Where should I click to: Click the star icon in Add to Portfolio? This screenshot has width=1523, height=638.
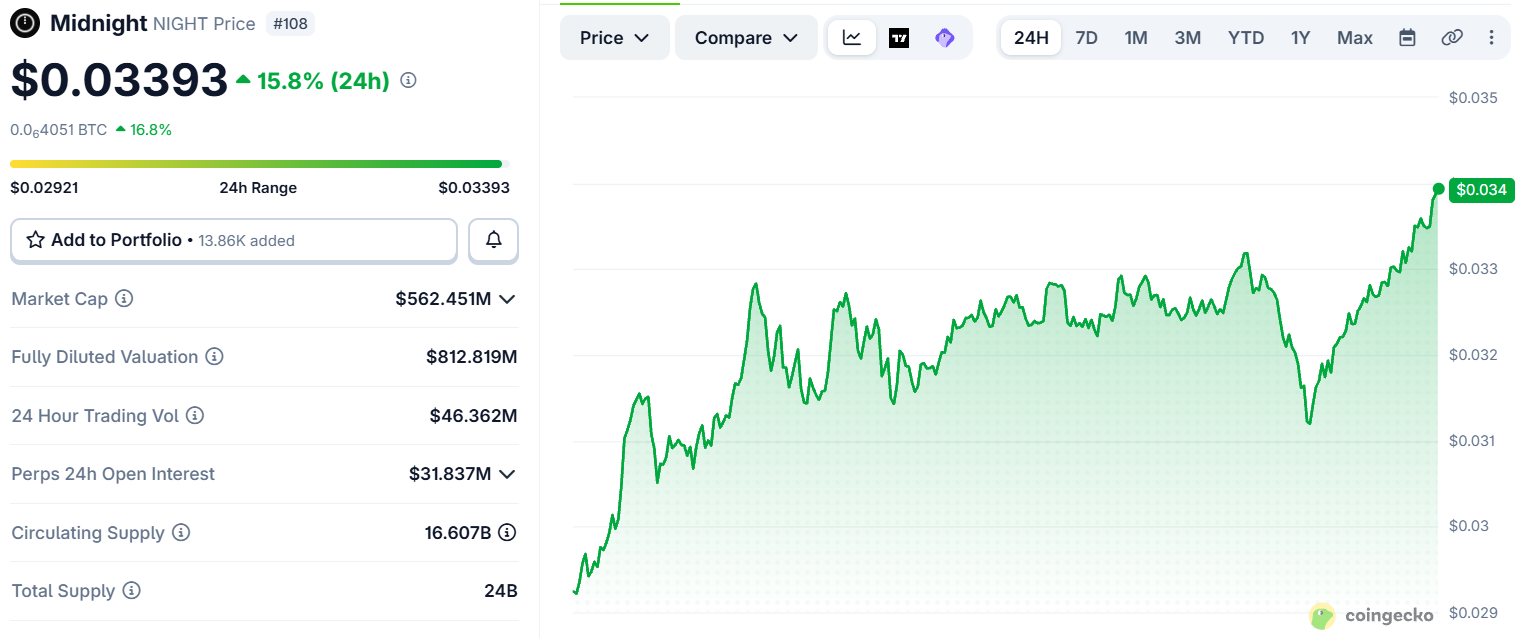pyautogui.click(x=35, y=240)
